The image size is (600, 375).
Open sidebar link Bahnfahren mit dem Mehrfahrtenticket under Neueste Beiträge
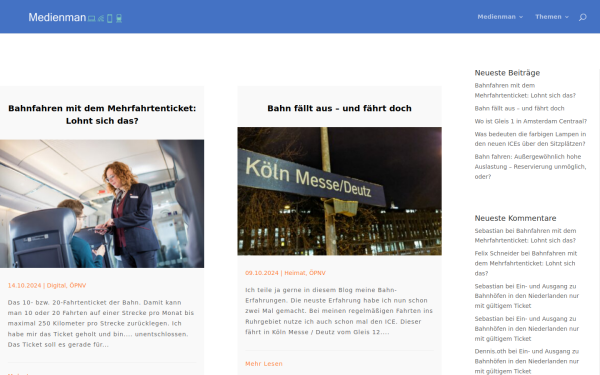(x=525, y=90)
